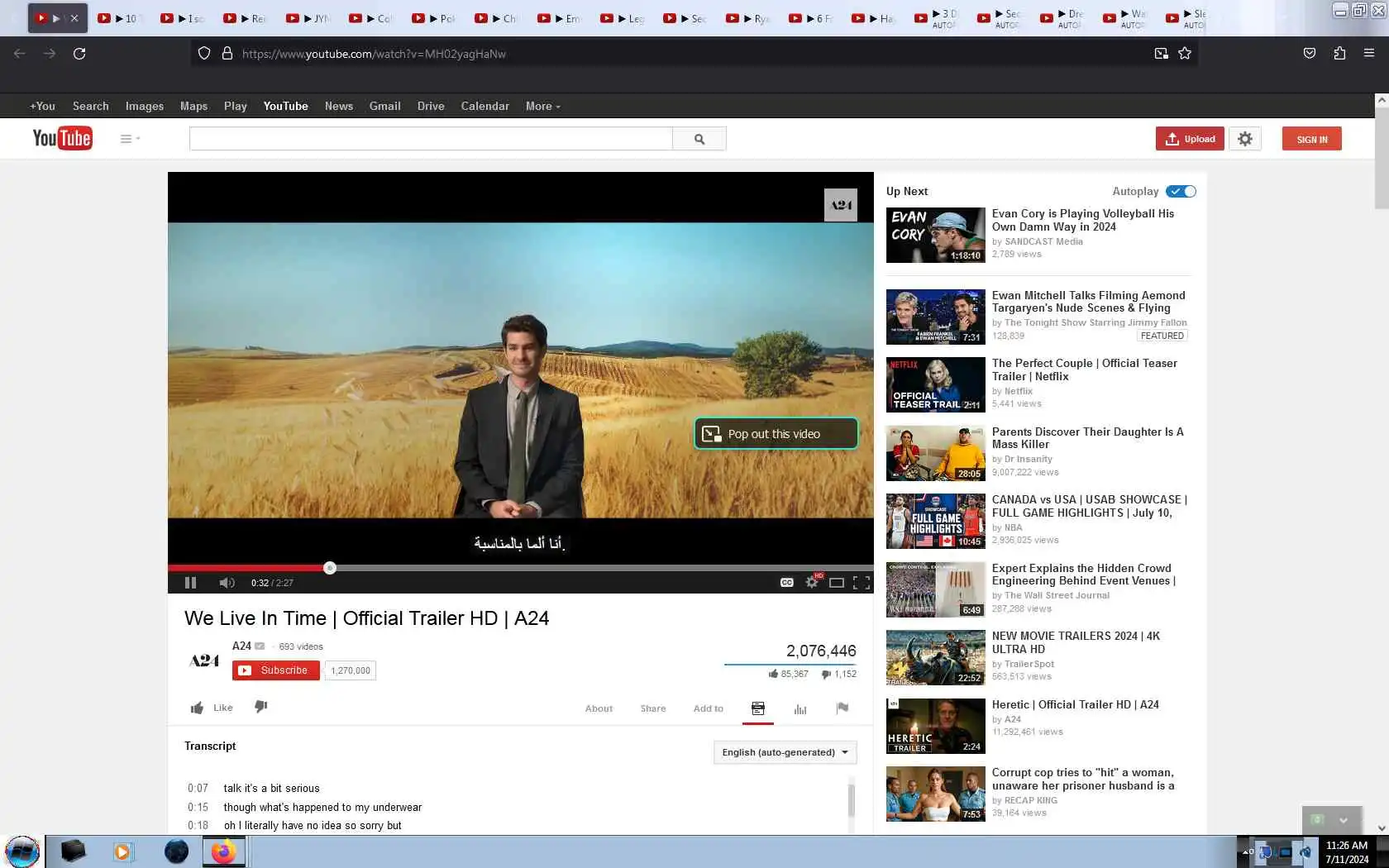This screenshot has width=1389, height=868.
Task: Open Firefox from the Windows taskbar
Action: [x=223, y=851]
